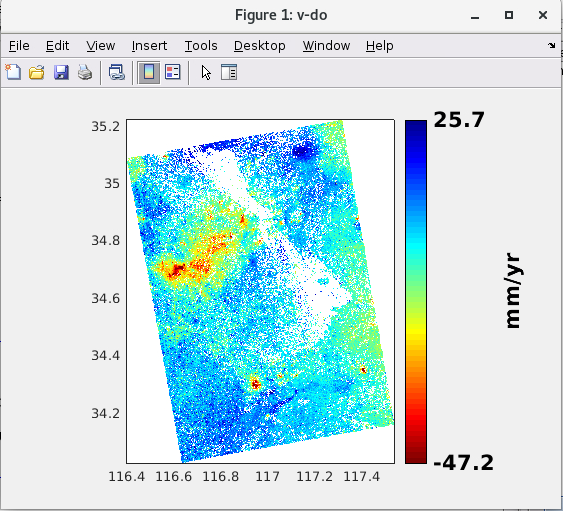Maximize the Figure 1 window
This screenshot has width=563, height=511.
point(509,15)
